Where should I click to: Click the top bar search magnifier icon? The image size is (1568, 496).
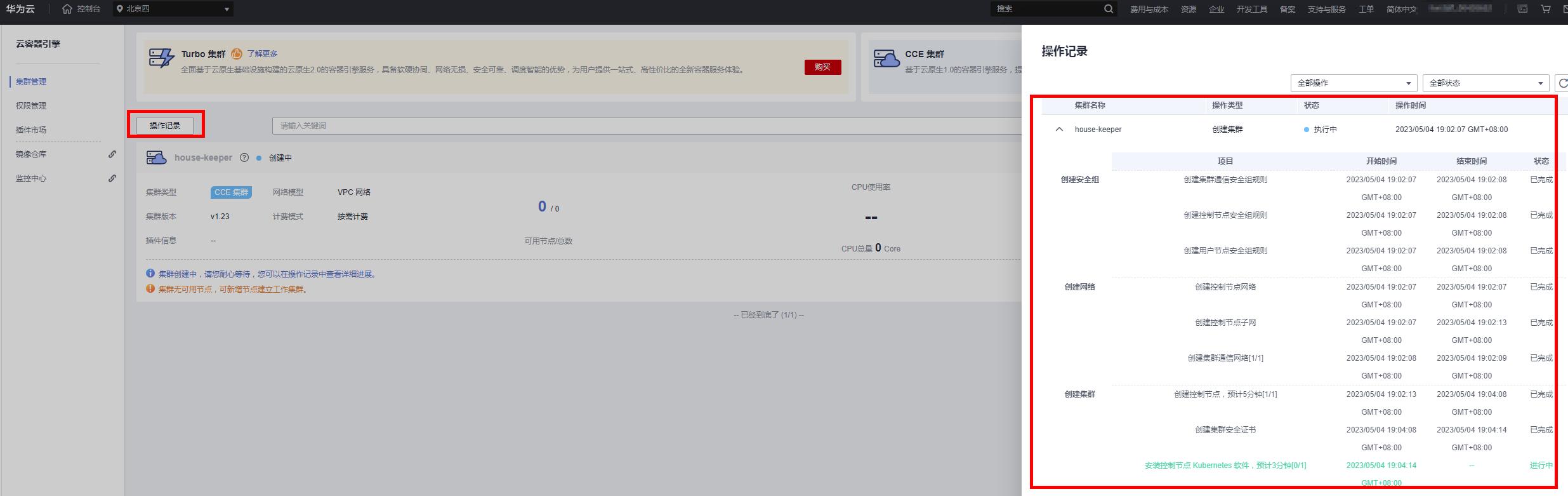tap(1109, 9)
